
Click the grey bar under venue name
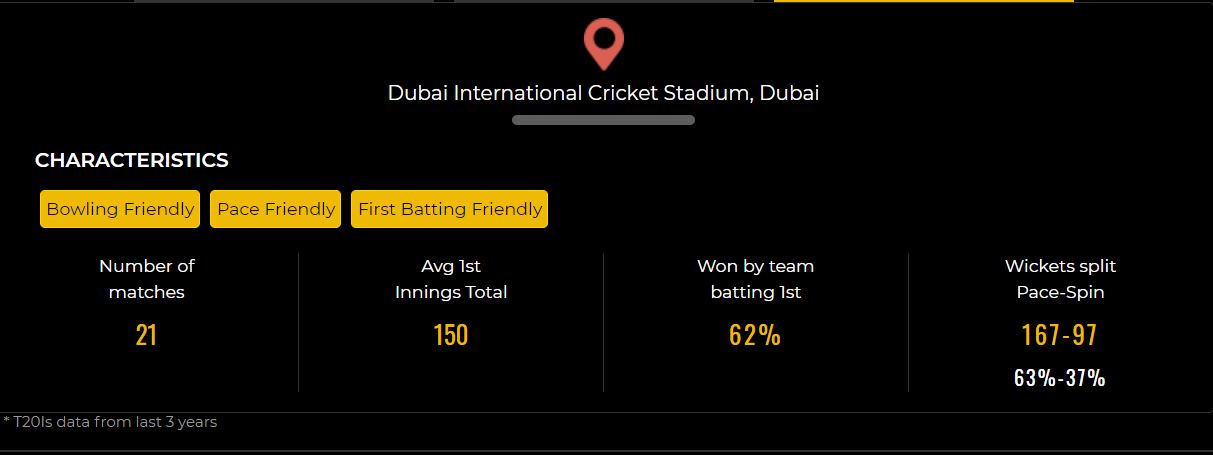click(x=603, y=120)
